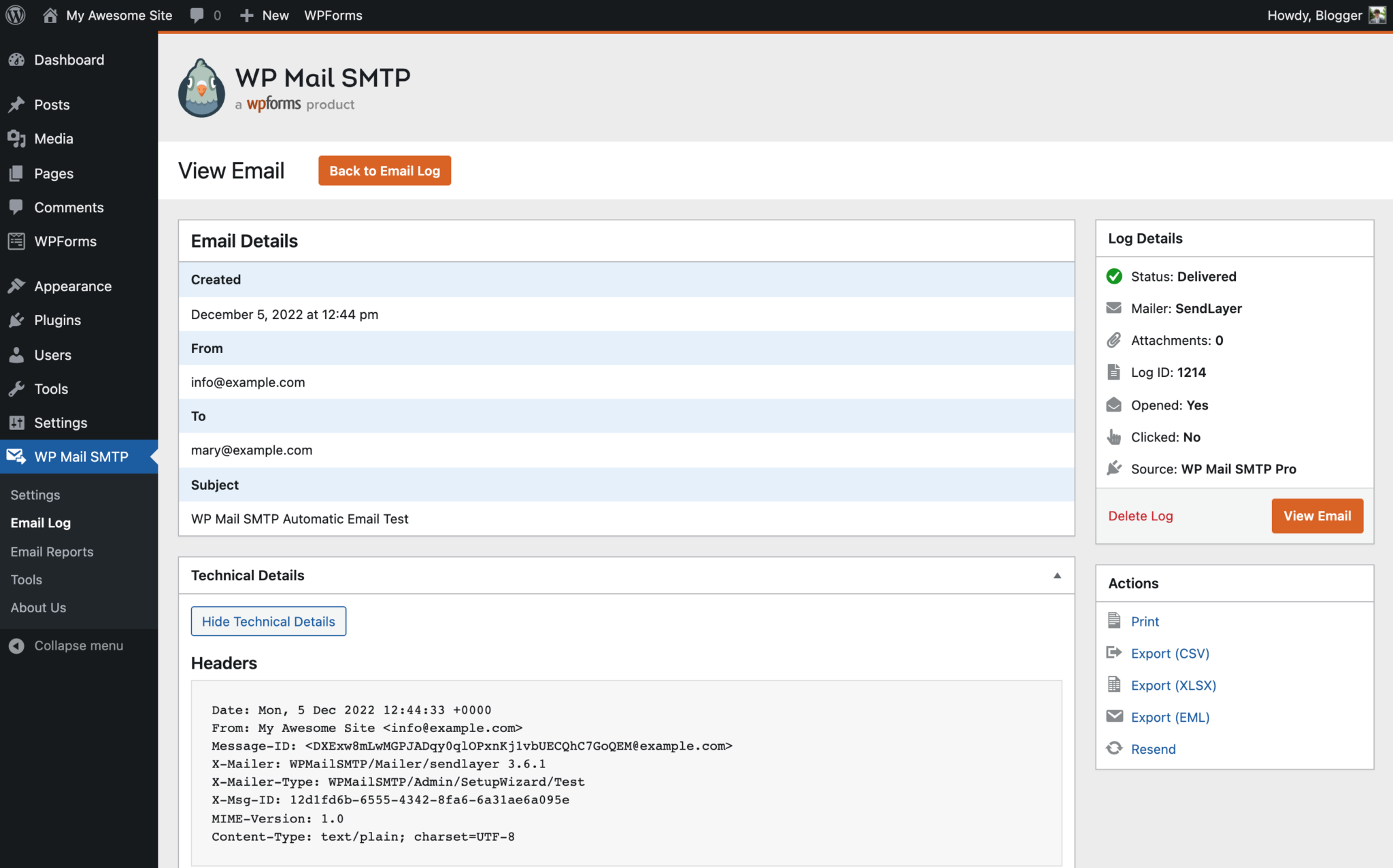The height and width of the screenshot is (868, 1393).
Task: Click the WP Mail SMTP pigeon mascot logo
Action: [201, 87]
